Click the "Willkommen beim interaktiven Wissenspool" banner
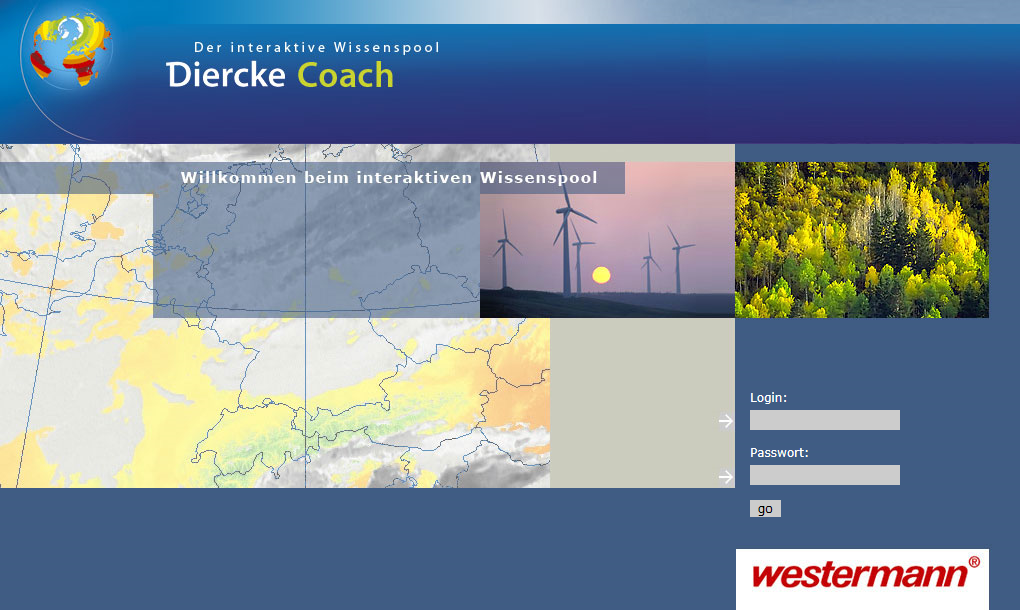This screenshot has width=1021, height=613. [x=388, y=178]
